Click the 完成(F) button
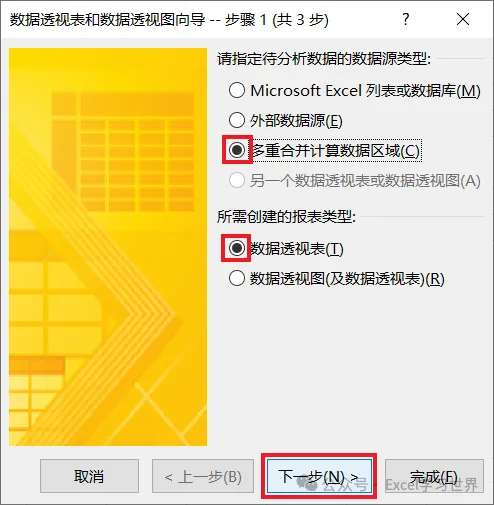The height and width of the screenshot is (505, 494). tap(434, 476)
